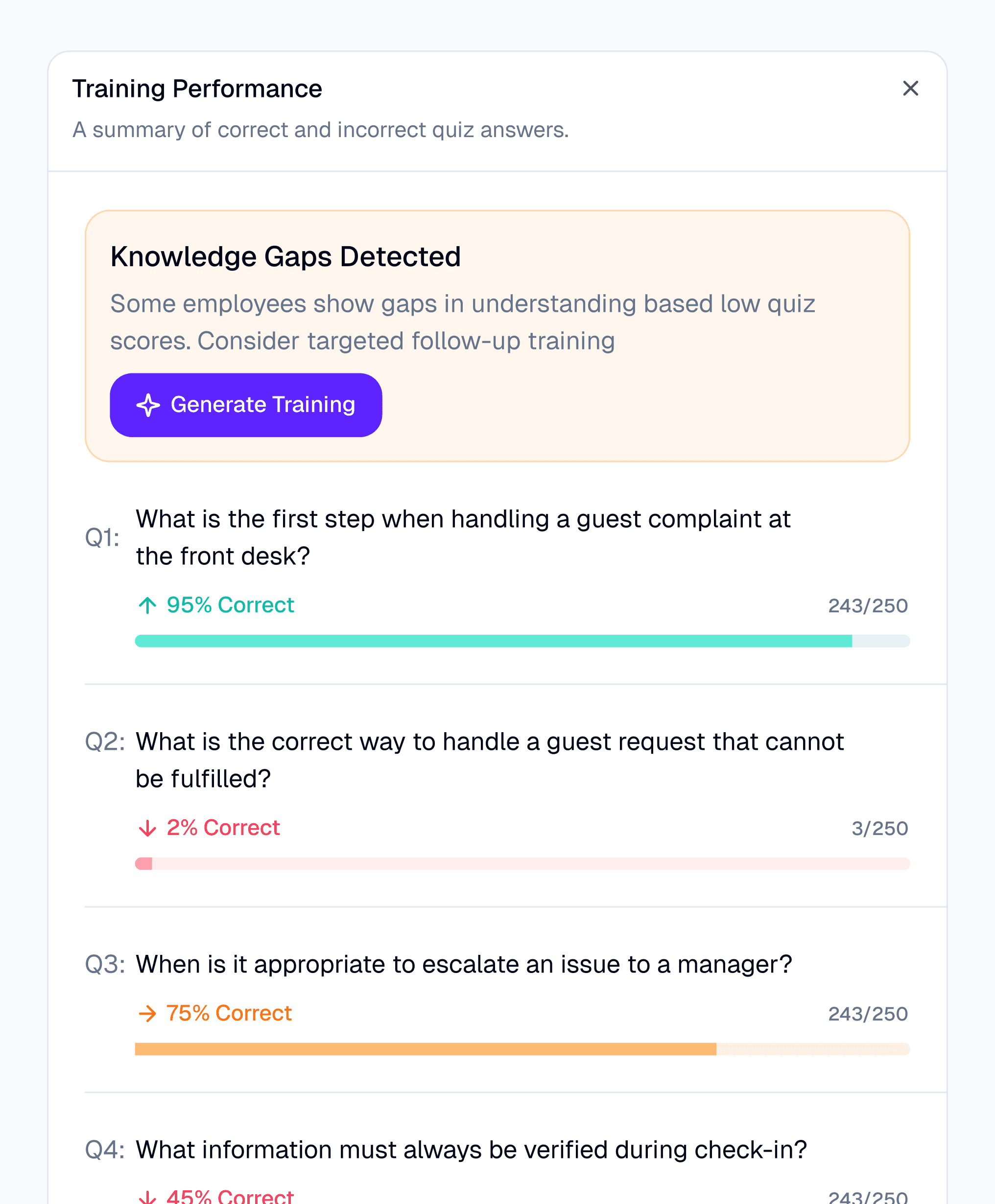
Task: Click the green up arrow beside 95% Correct
Action: click(x=147, y=605)
